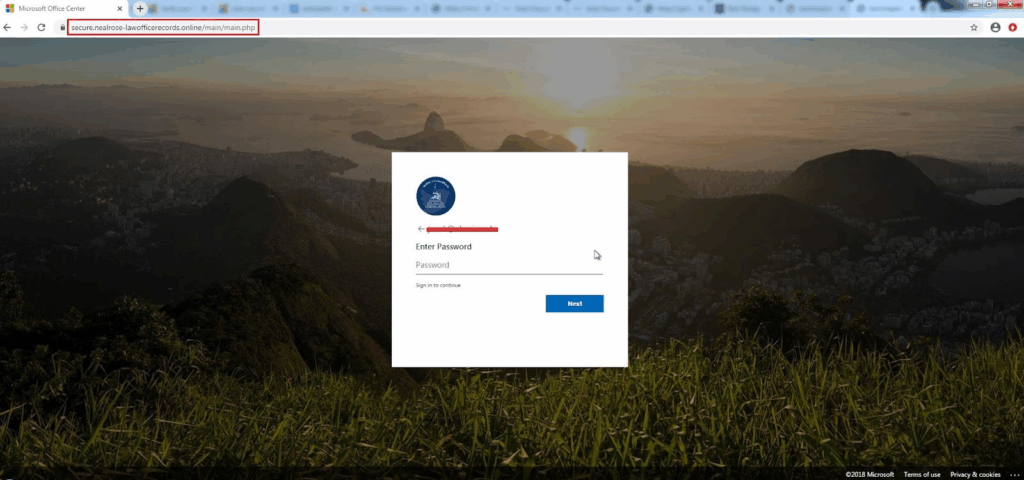
Task: Open the Terms of use link
Action: (x=922, y=474)
